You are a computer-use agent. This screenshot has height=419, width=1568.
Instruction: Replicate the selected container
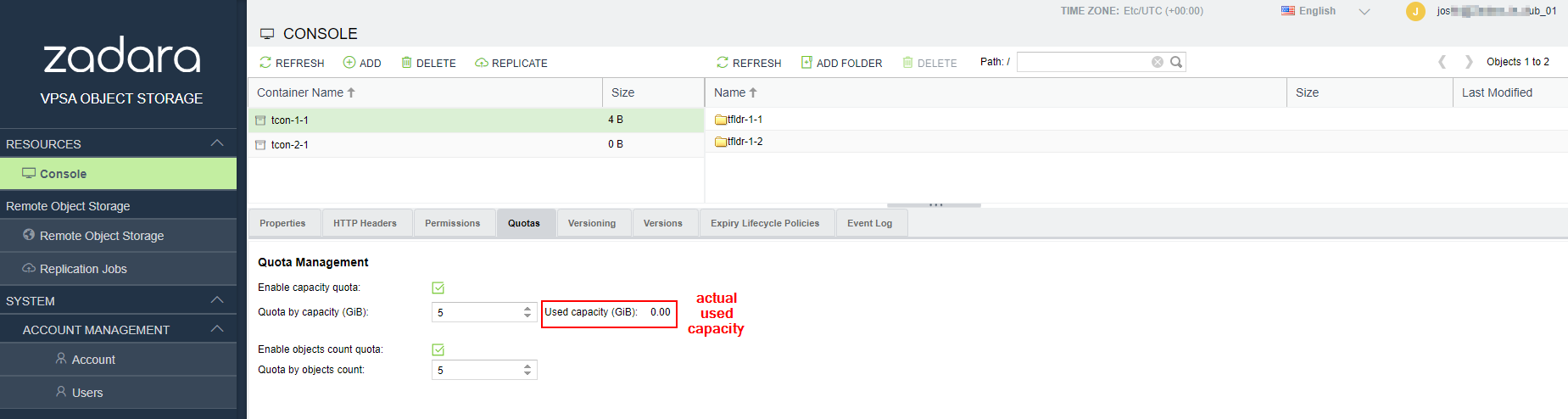[x=511, y=63]
